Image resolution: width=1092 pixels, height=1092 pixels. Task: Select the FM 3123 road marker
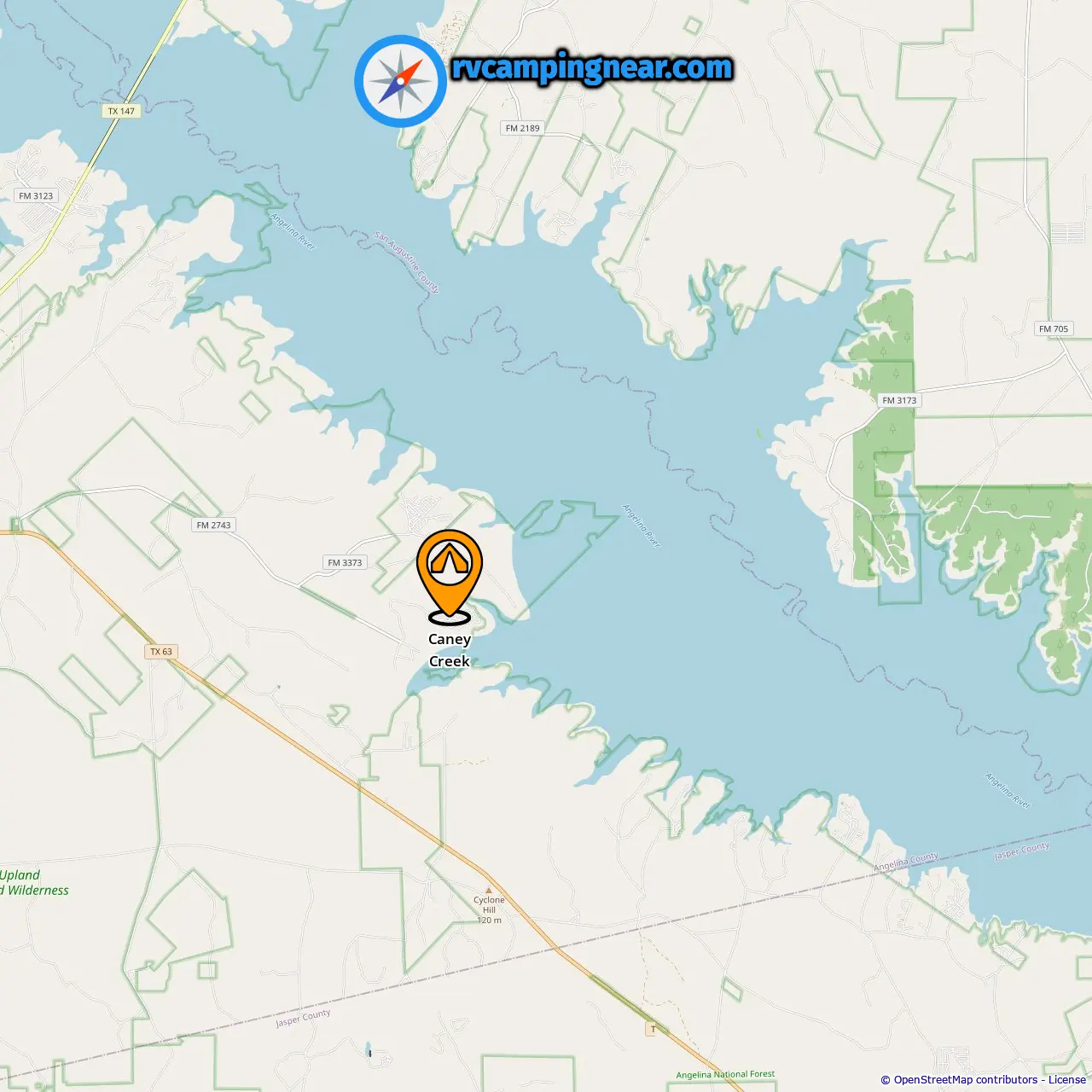[x=36, y=196]
